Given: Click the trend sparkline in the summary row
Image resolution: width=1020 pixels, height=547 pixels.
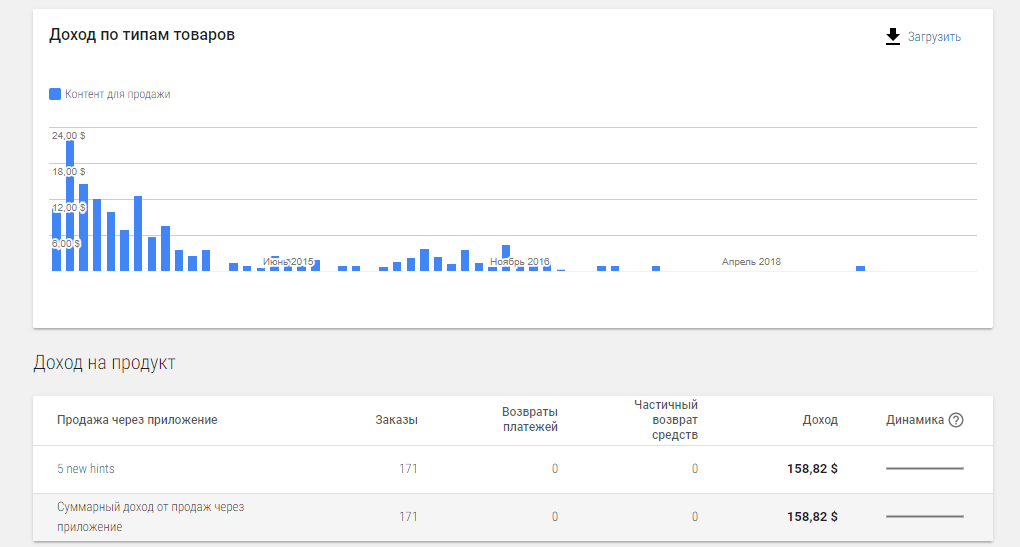Looking at the screenshot, I should 924,517.
